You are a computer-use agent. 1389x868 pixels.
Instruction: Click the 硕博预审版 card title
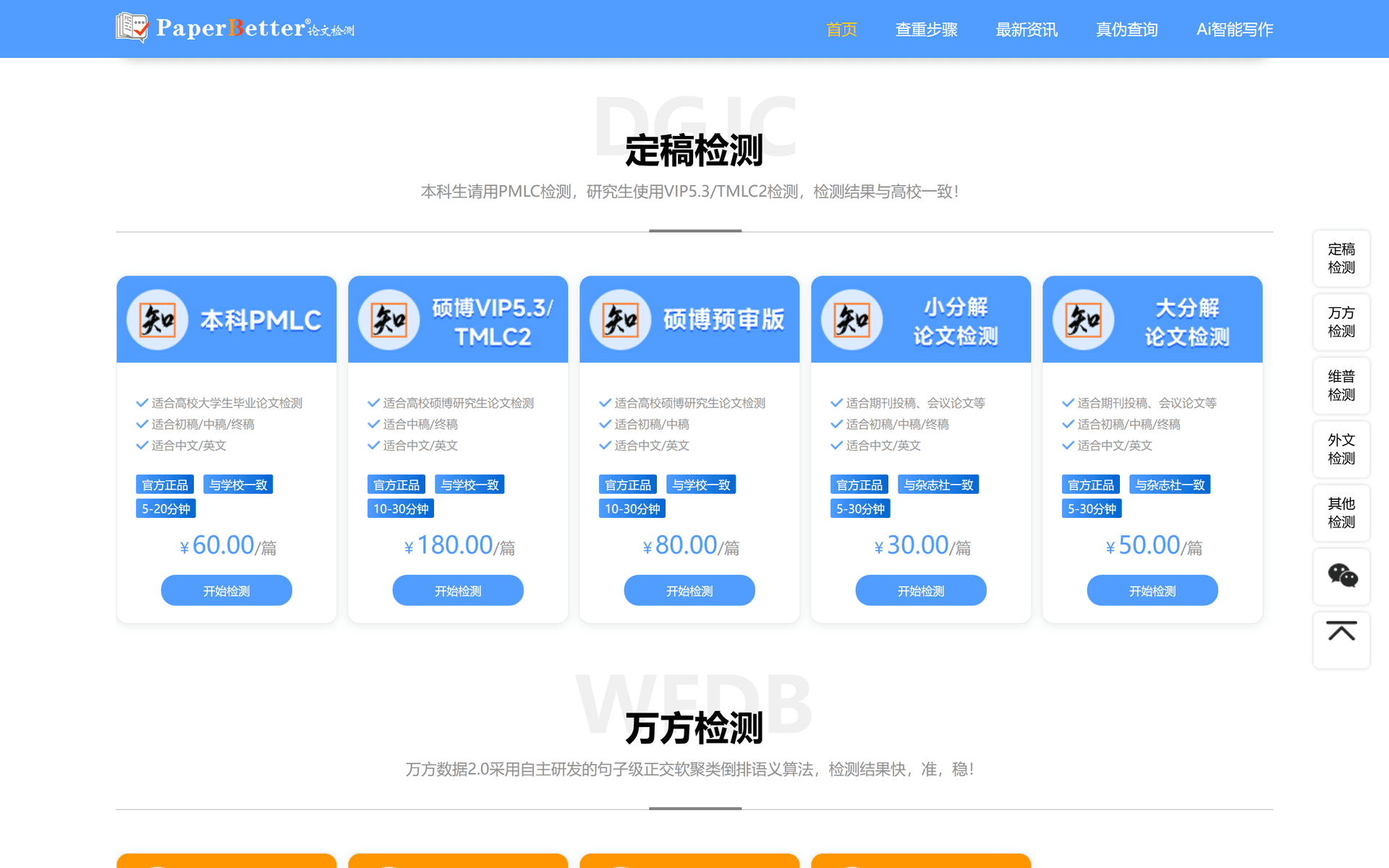pos(723,320)
